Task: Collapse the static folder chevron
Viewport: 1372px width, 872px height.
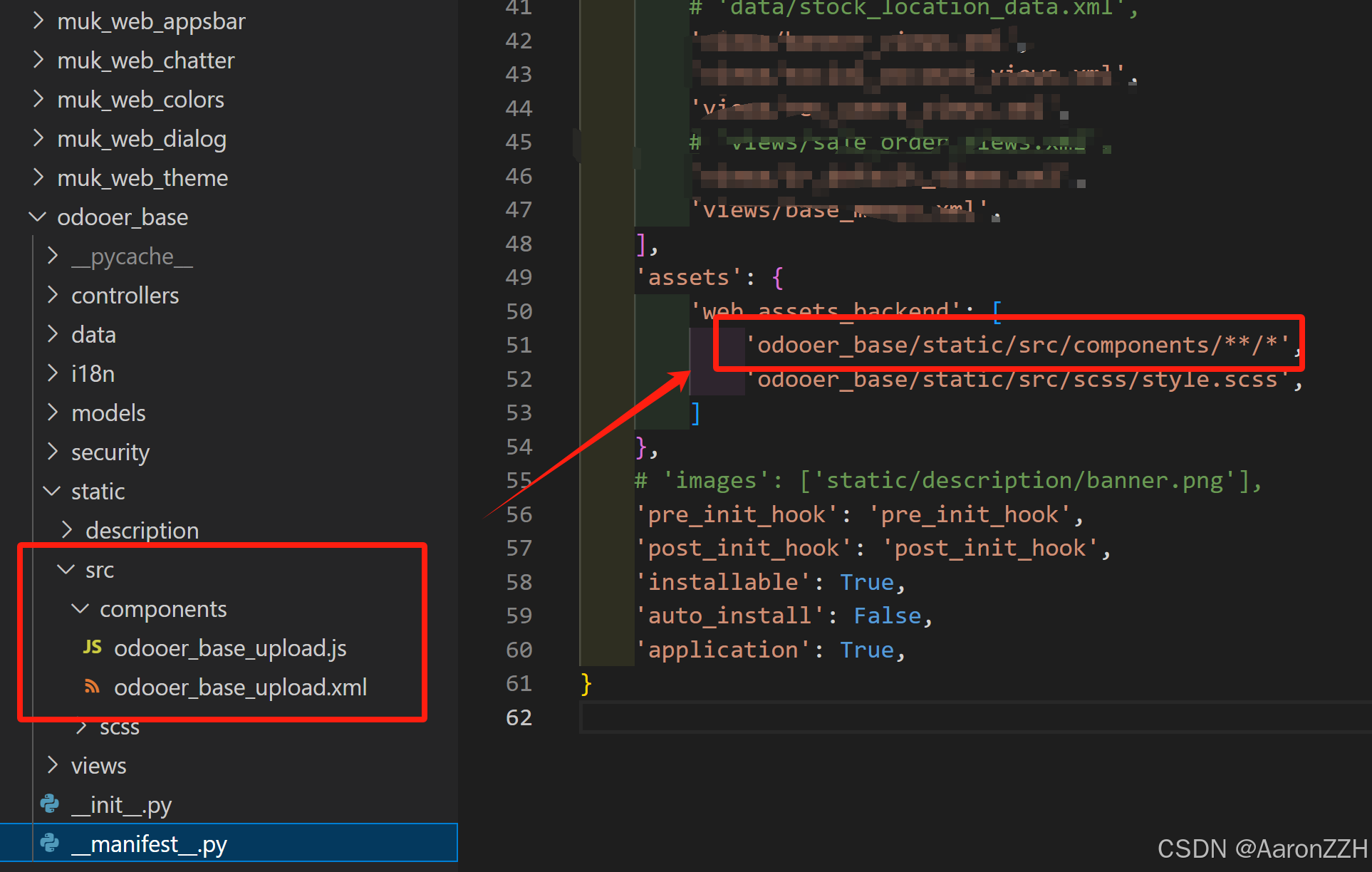Action: click(x=51, y=491)
